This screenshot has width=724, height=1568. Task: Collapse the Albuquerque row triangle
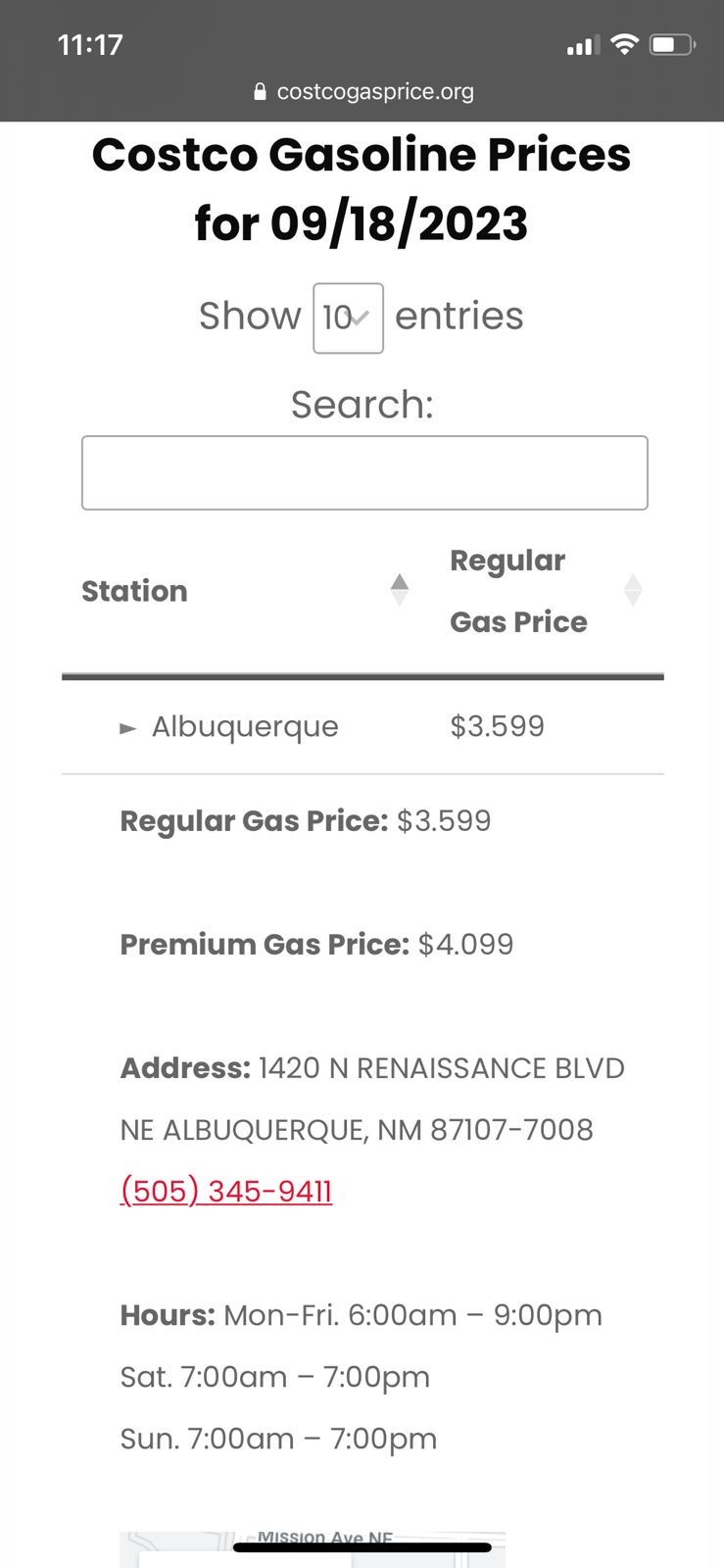[127, 728]
